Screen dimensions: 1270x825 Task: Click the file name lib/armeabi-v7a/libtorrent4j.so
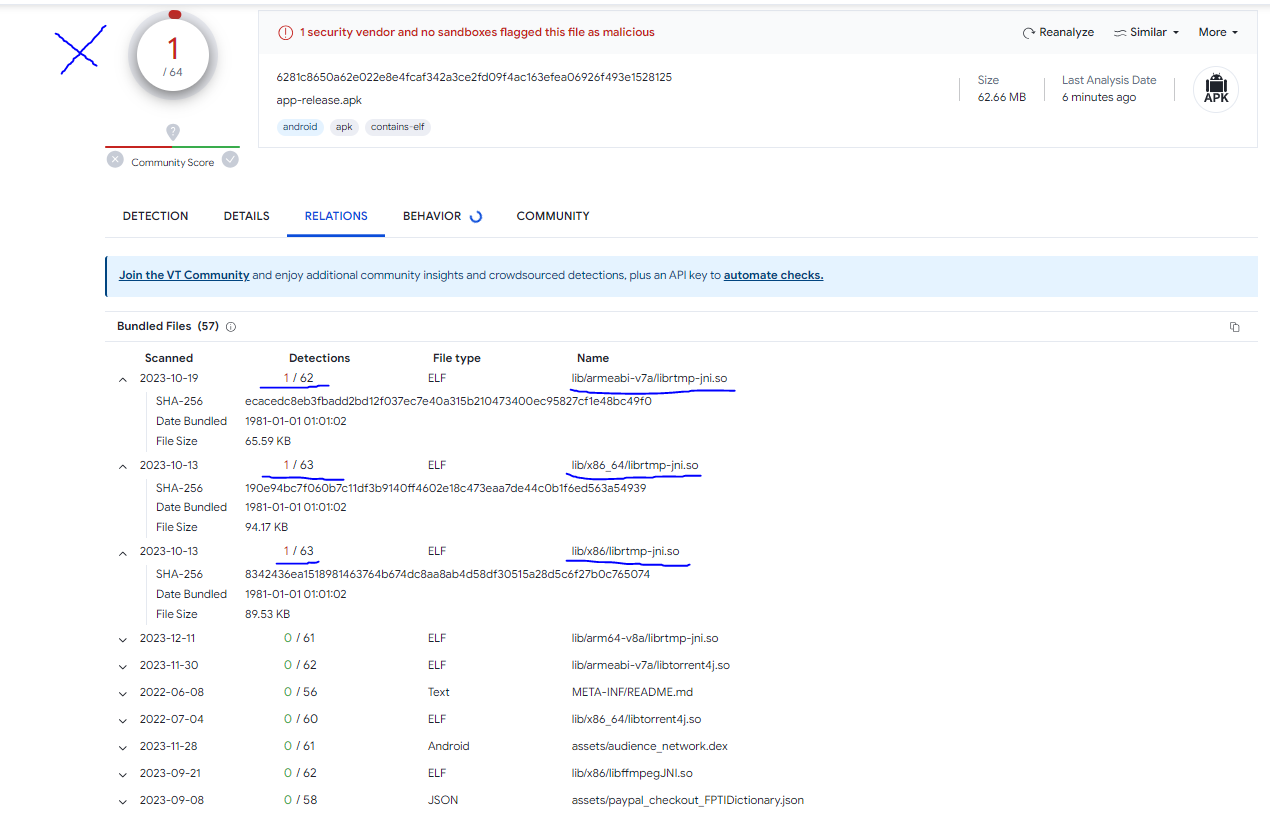651,665
